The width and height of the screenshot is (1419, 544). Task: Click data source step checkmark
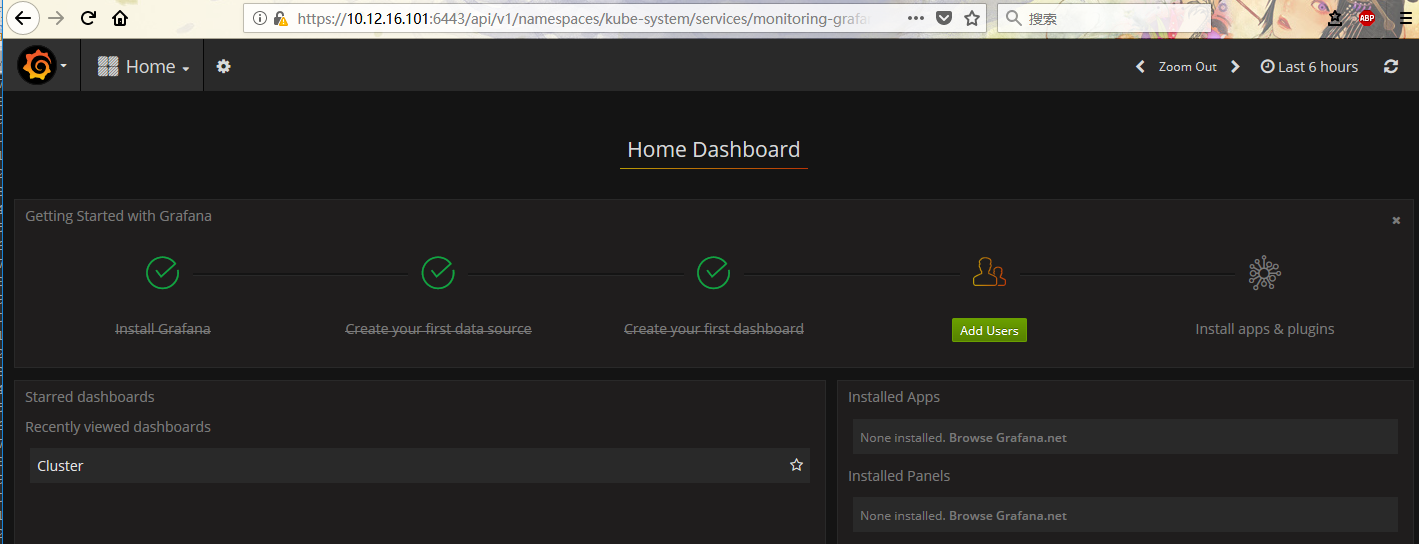[x=438, y=272]
